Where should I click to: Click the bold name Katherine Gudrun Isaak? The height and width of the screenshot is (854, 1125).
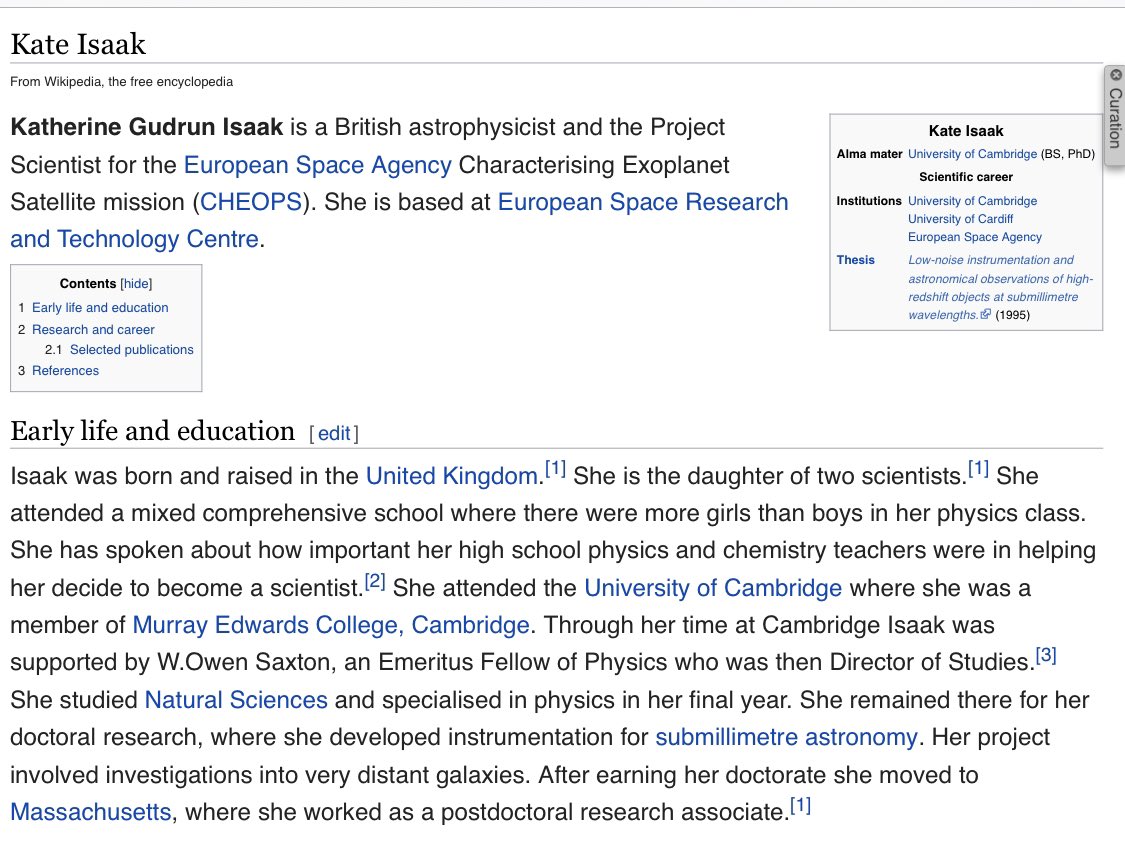point(146,127)
